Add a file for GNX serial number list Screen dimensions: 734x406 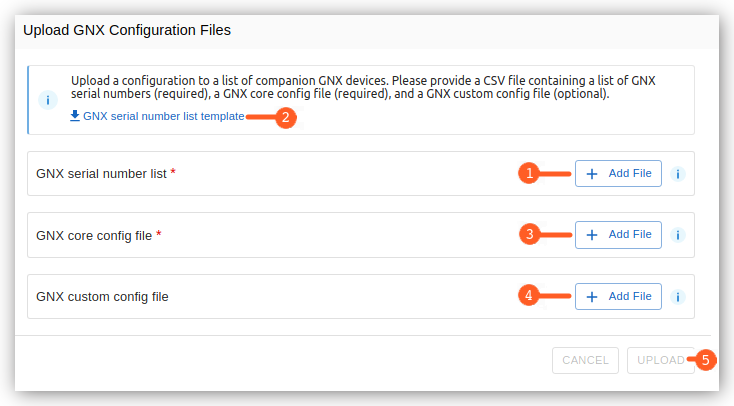(x=618, y=174)
